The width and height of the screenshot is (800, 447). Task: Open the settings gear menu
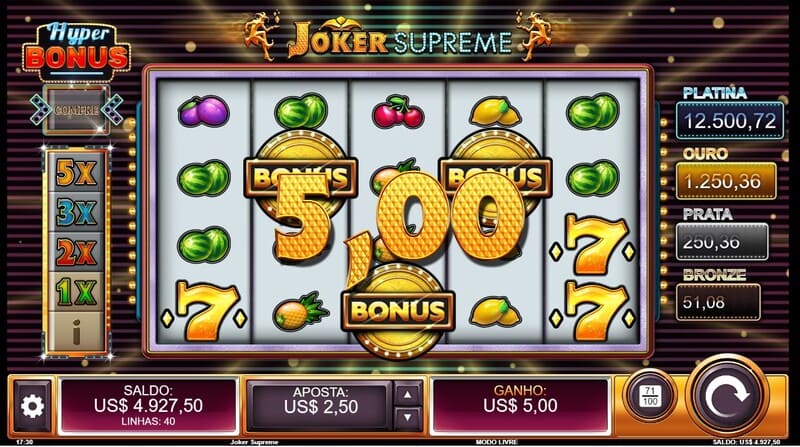[32, 406]
